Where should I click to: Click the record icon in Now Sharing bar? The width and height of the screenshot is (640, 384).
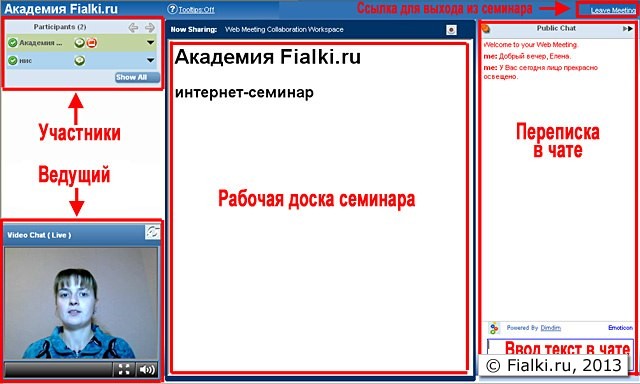click(x=451, y=30)
